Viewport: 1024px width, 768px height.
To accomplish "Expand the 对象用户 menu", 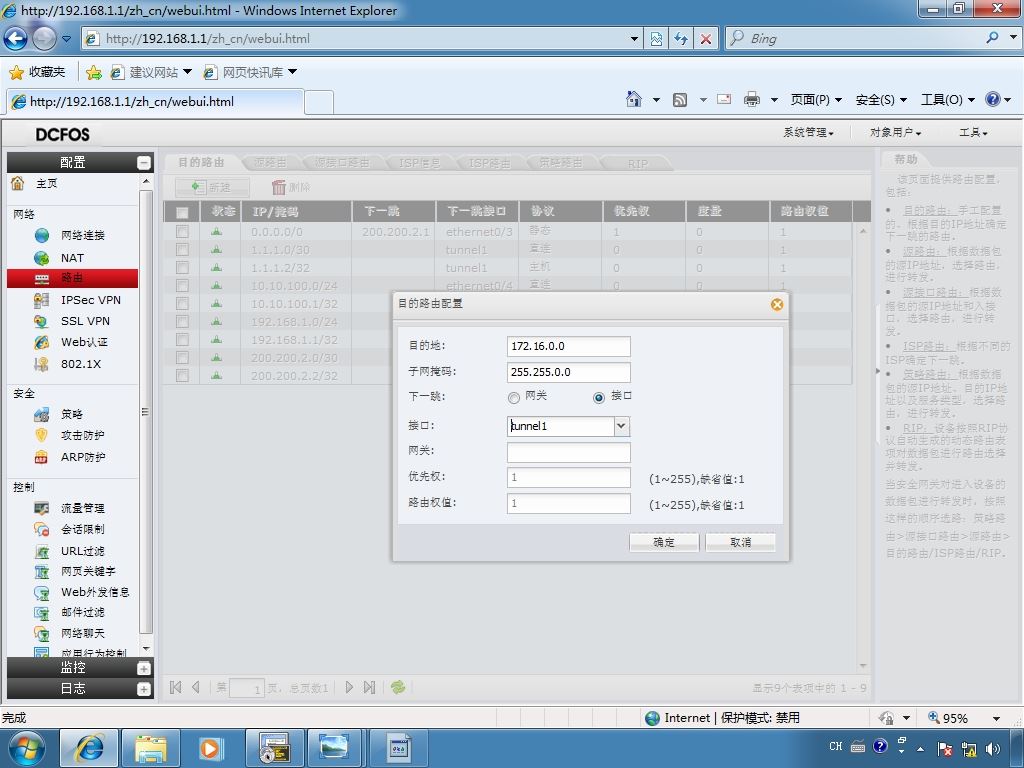I will [895, 133].
